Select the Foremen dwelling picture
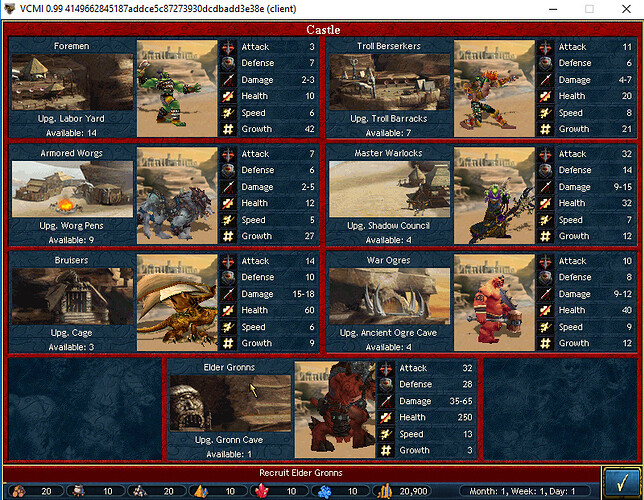 click(72, 82)
